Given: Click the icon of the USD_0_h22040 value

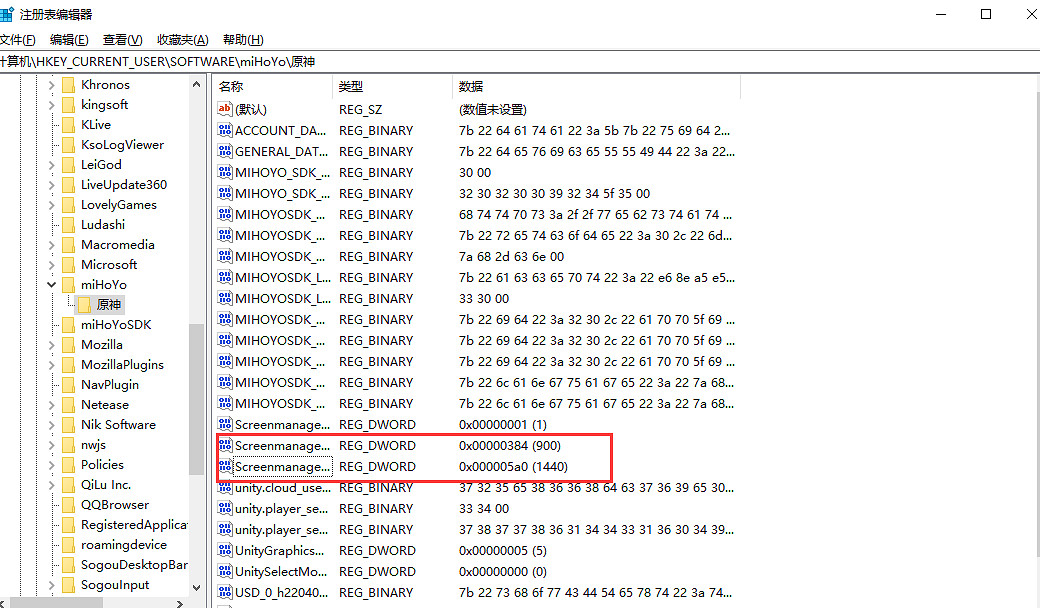Looking at the screenshot, I should [225, 593].
